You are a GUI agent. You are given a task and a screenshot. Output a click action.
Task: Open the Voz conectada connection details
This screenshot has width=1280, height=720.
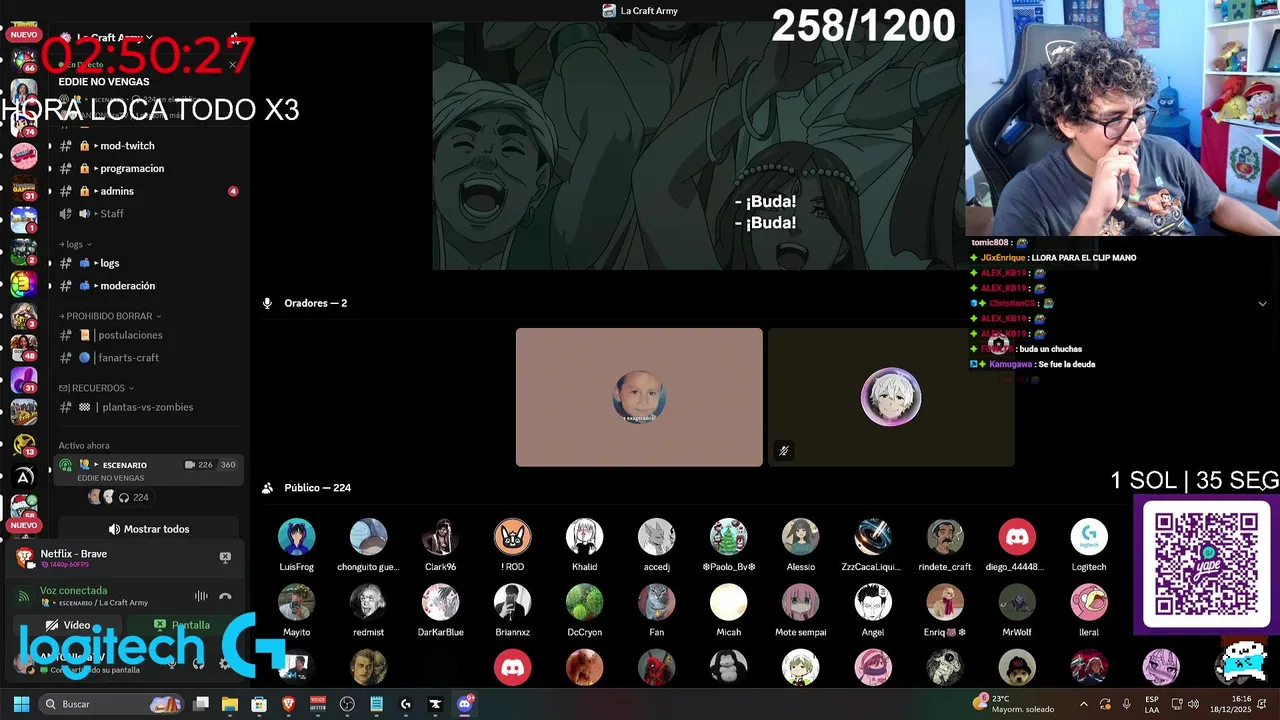point(73,590)
